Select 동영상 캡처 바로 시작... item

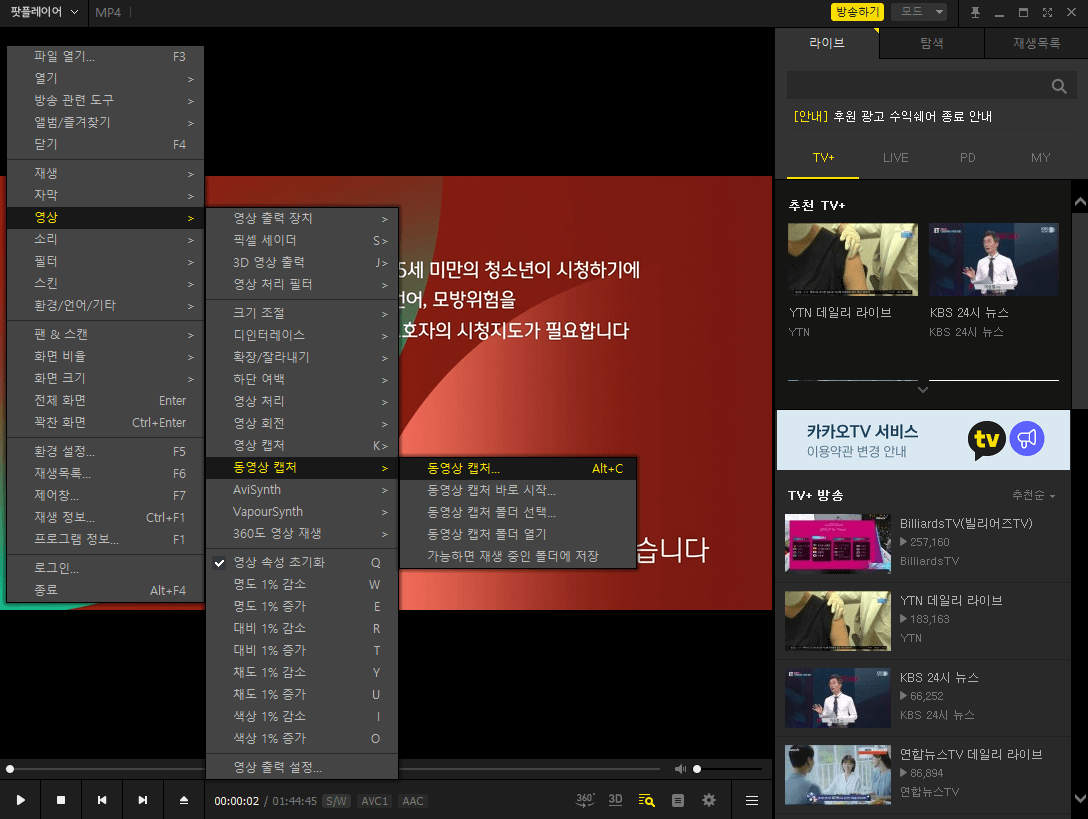point(518,491)
